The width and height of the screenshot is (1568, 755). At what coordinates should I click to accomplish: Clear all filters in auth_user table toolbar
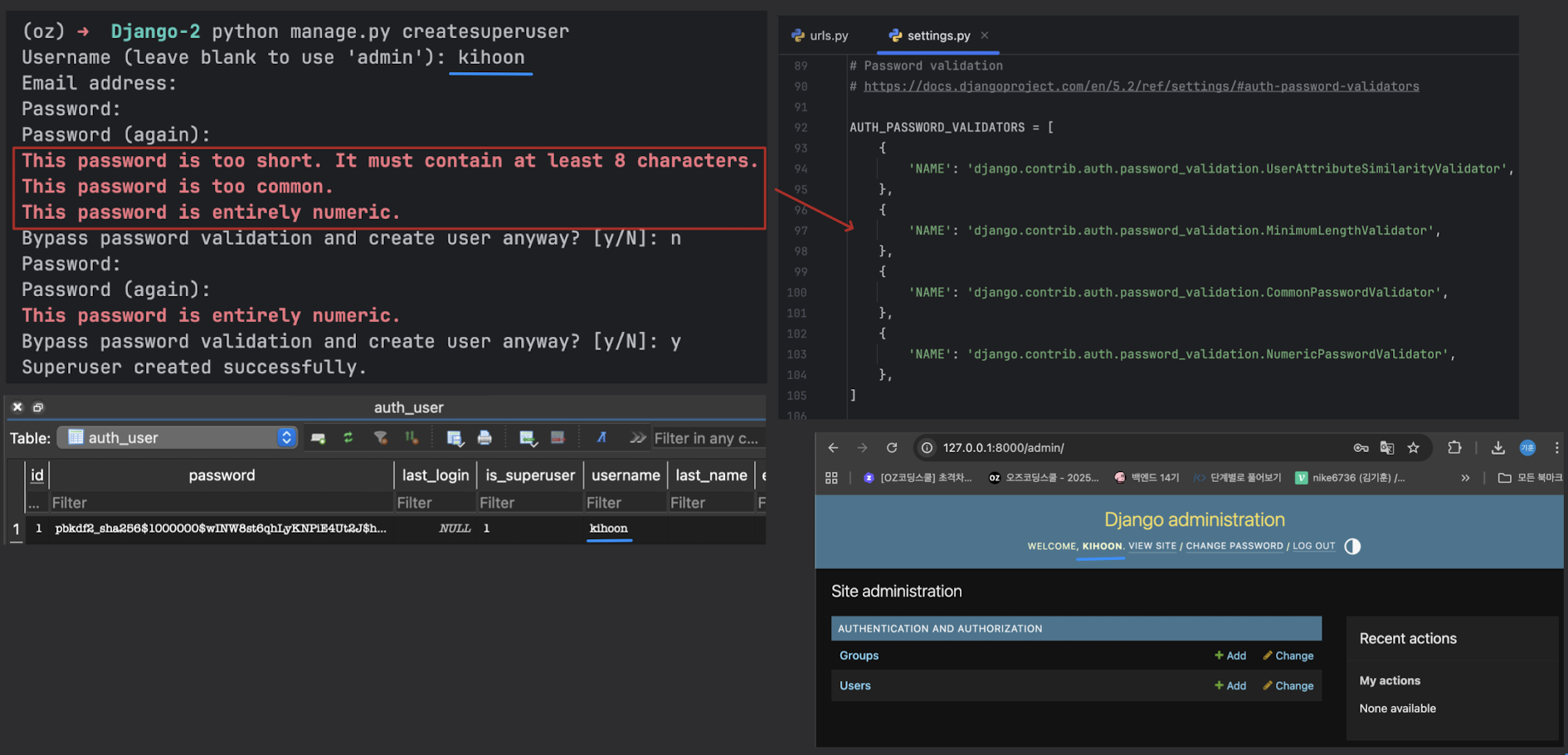point(381,437)
